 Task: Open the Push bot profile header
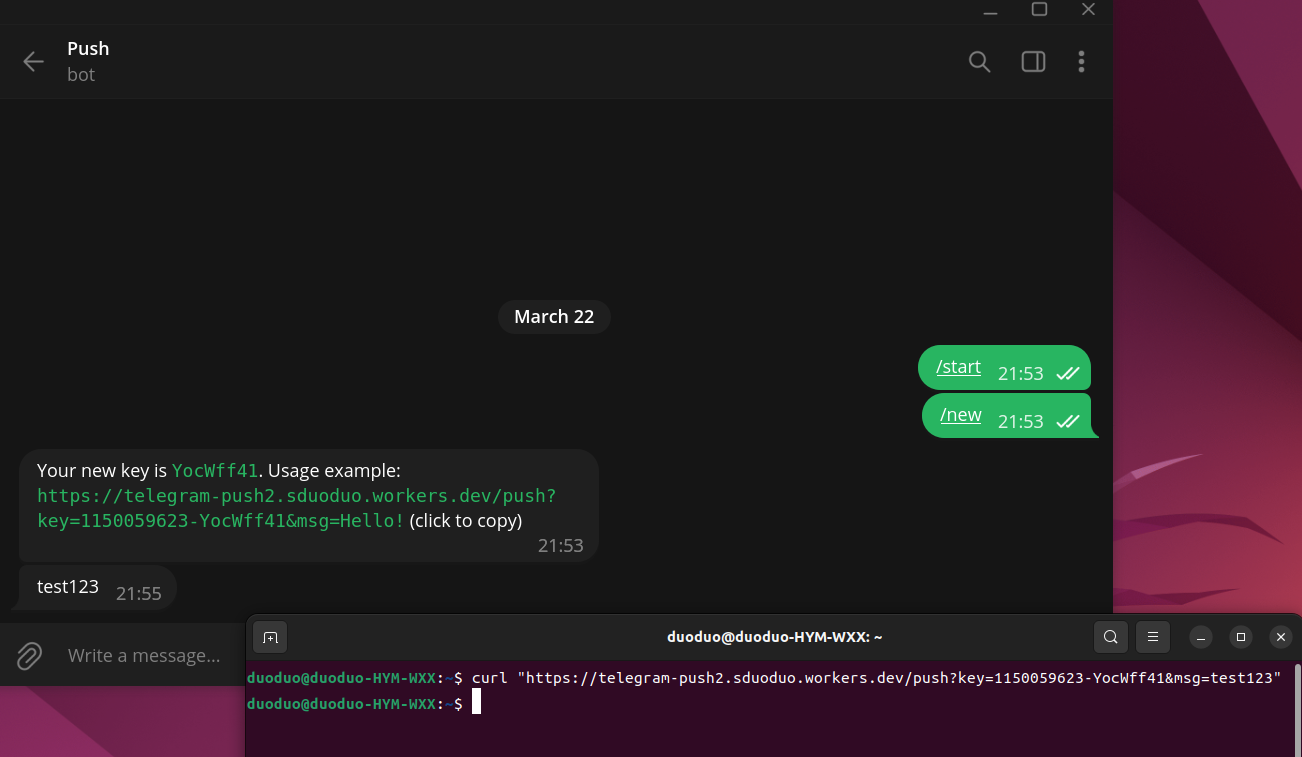click(88, 61)
